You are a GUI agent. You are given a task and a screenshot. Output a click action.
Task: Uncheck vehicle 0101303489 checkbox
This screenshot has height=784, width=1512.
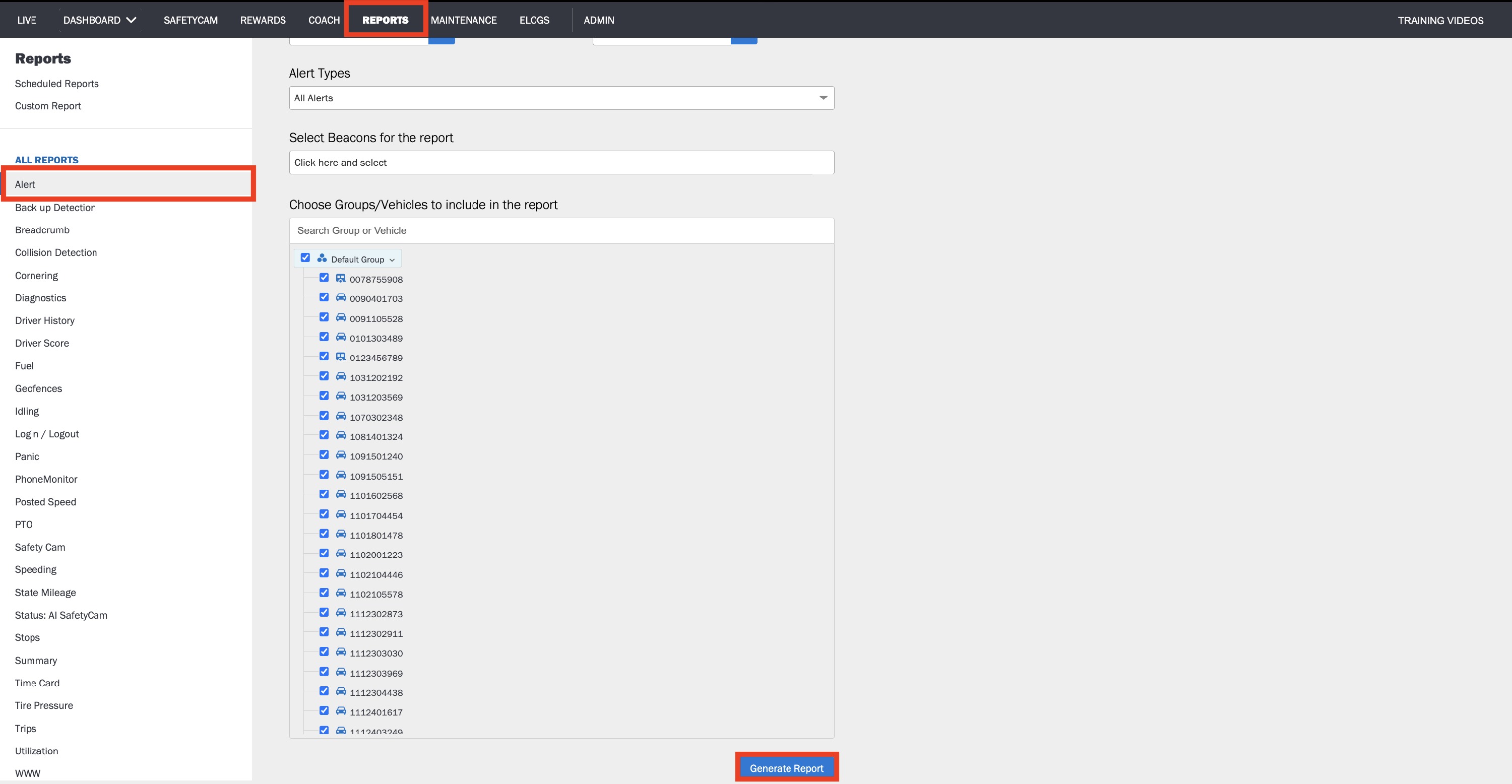coord(324,337)
